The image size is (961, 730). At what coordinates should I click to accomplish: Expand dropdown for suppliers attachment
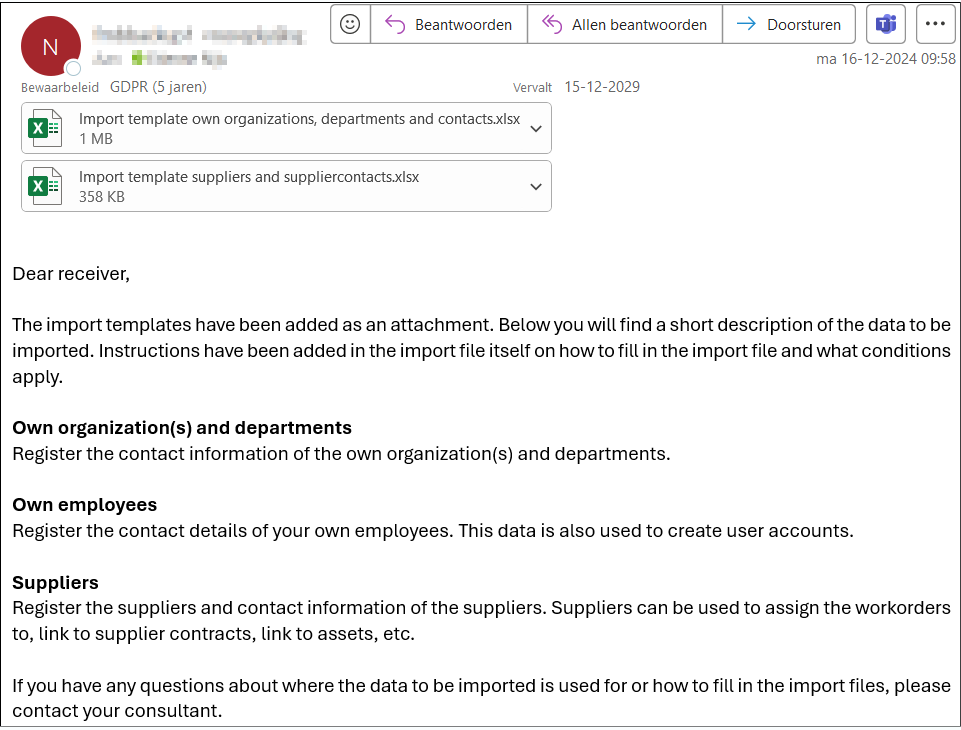click(536, 187)
